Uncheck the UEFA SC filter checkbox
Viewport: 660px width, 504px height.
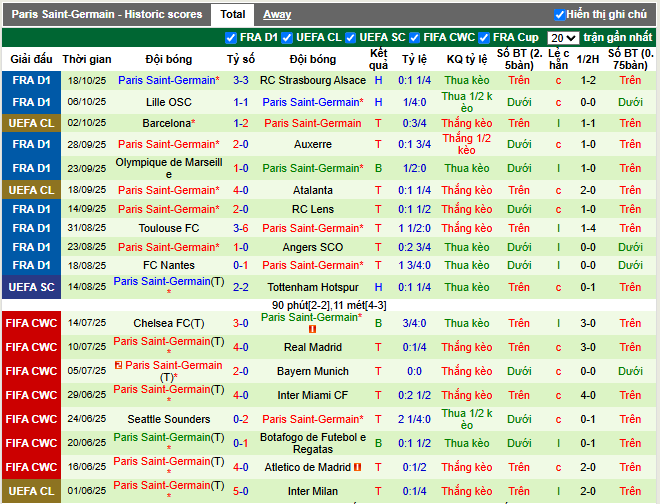pos(350,38)
